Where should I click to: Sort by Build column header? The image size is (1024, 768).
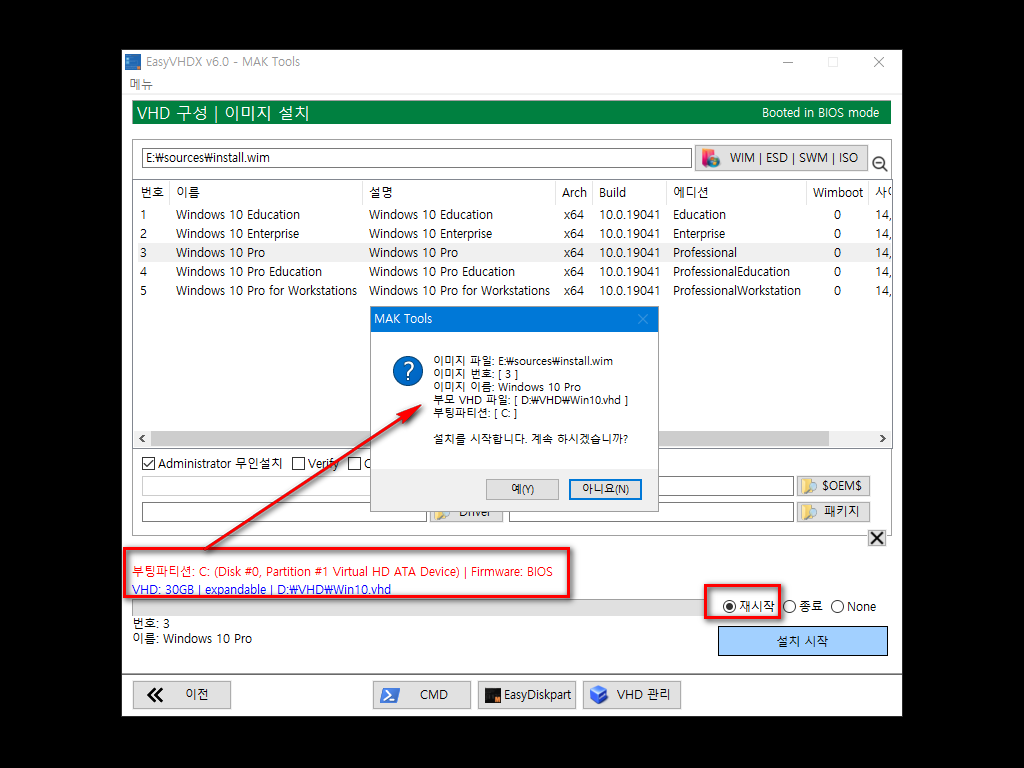tap(630, 193)
